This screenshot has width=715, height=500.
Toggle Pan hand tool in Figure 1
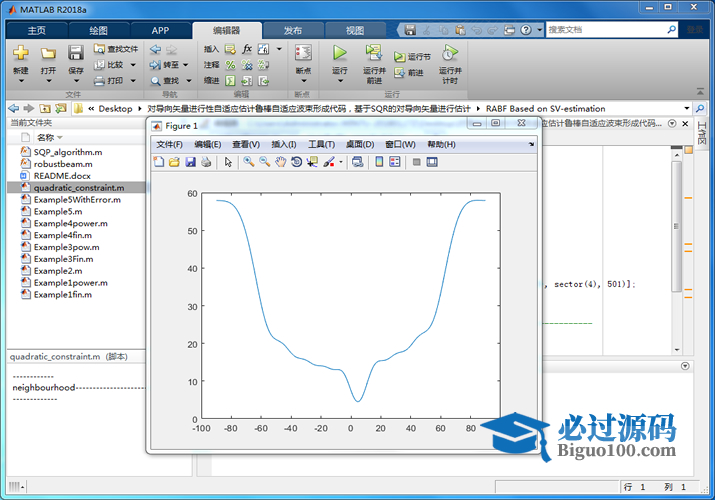[x=280, y=162]
